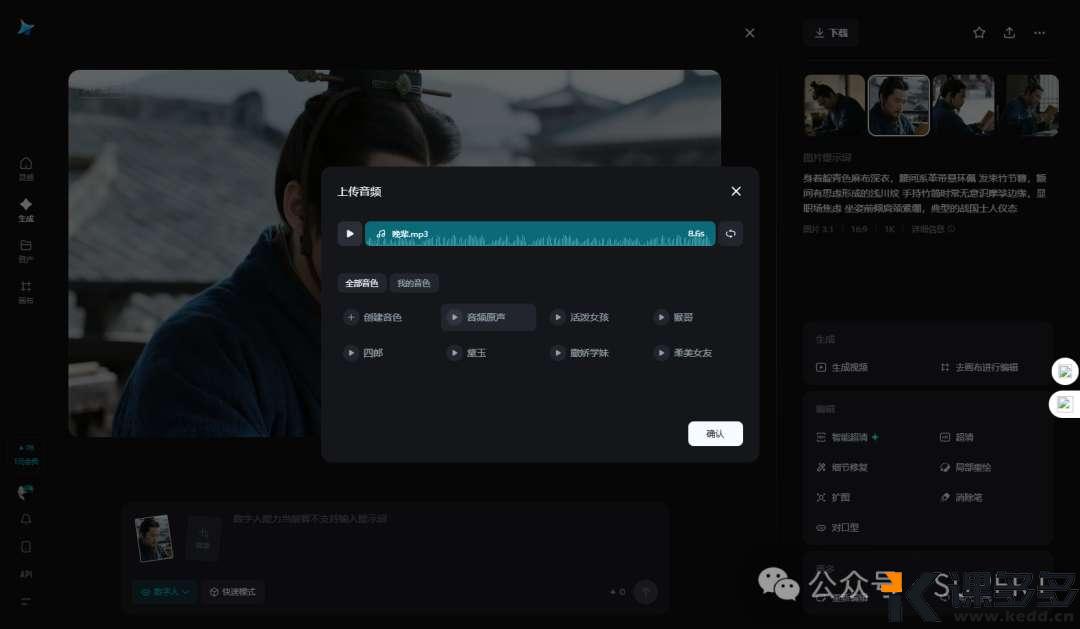This screenshot has height=629, width=1080.
Task: Preview the 活泼女孩 voice
Action: (x=557, y=317)
